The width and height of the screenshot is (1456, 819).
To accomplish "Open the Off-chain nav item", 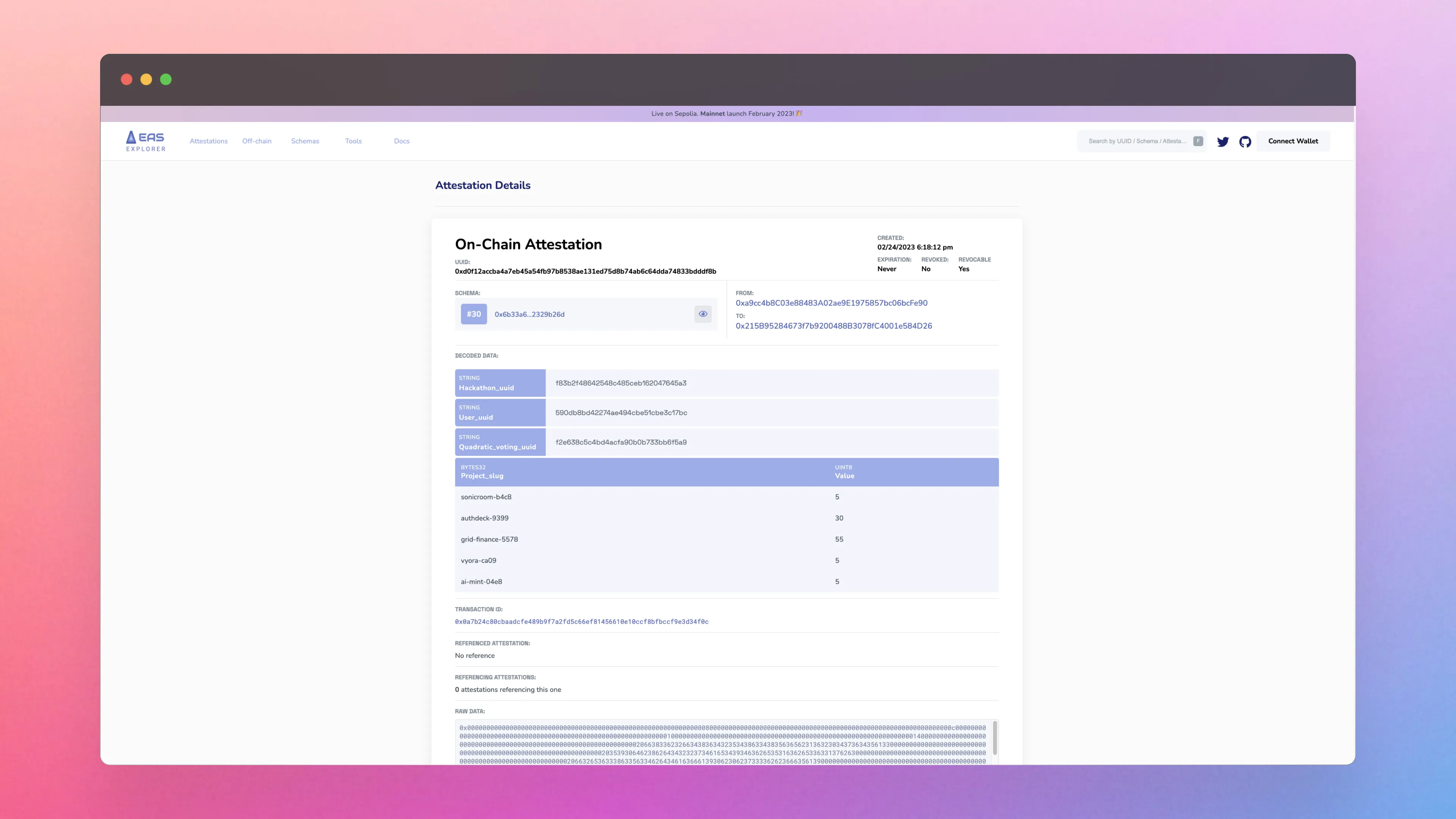I will 257,141.
